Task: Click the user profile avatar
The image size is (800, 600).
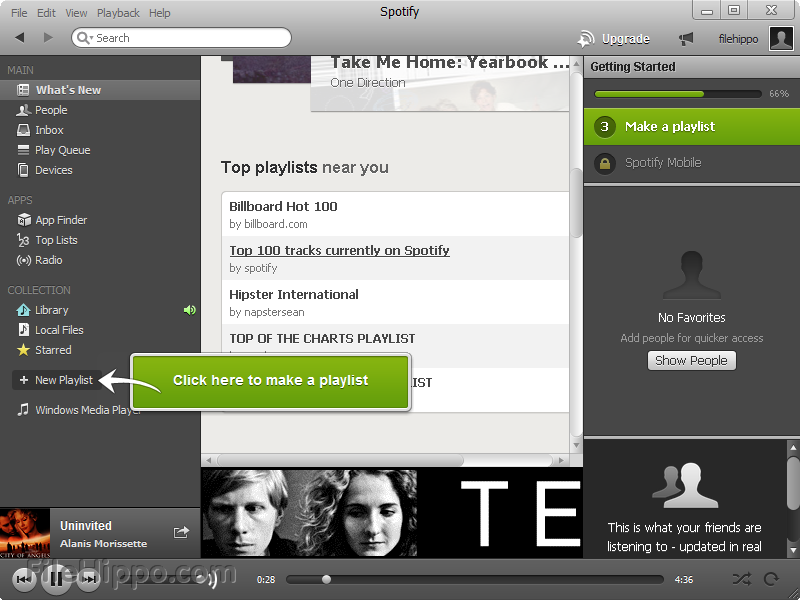Action: [x=781, y=39]
